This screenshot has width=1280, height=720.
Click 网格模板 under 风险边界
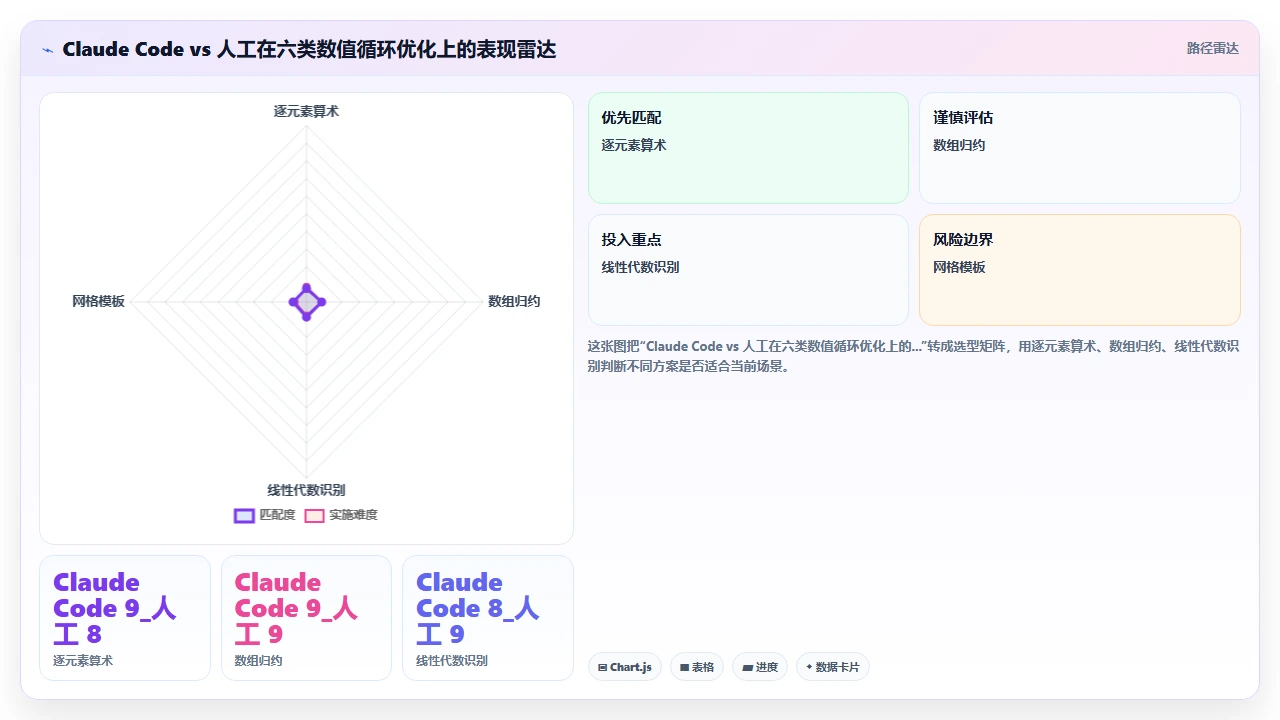click(x=959, y=267)
